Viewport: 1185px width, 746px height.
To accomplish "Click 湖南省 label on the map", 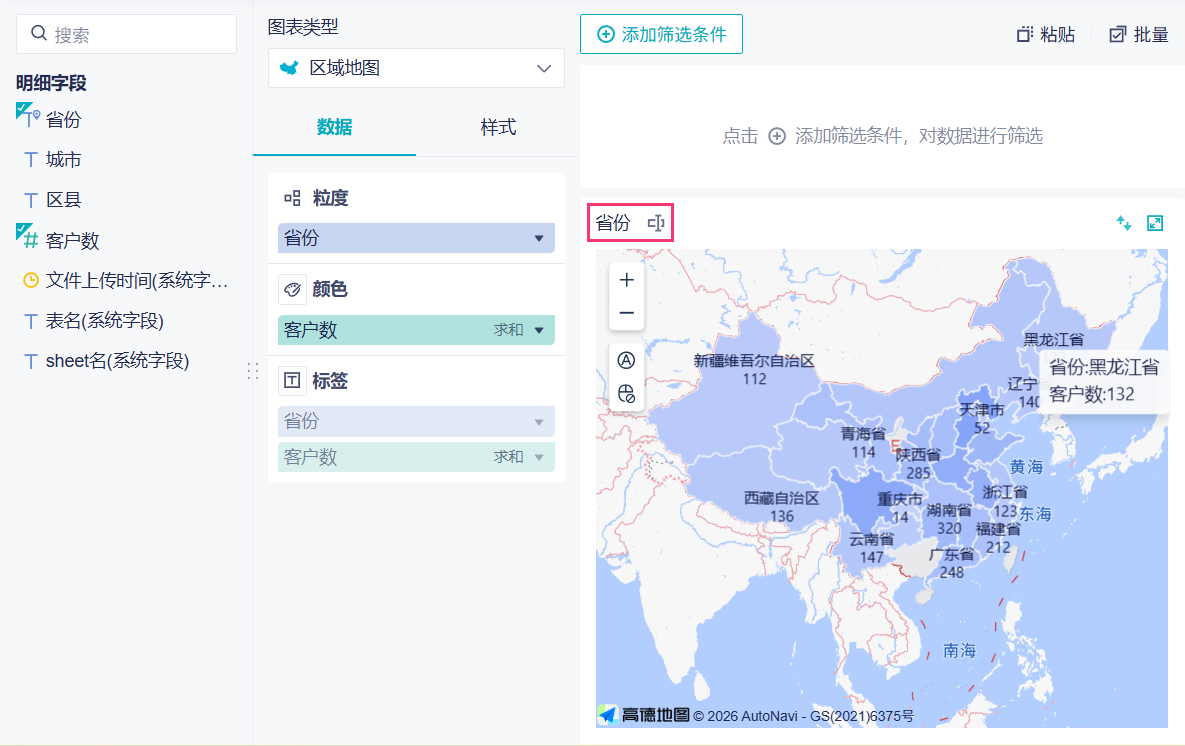I will pyautogui.click(x=949, y=510).
